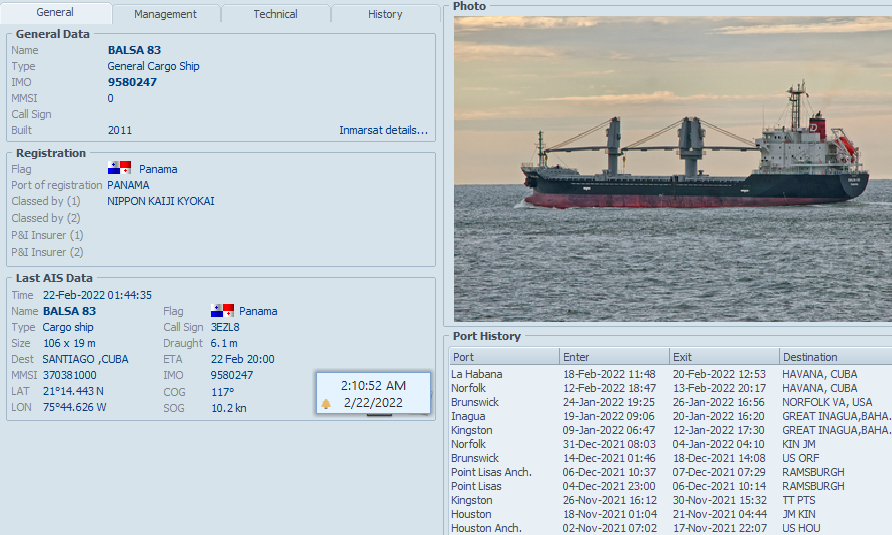Viewport: 892px width, 535px height.
Task: Click the 2:10:52 AM clock popup
Action: (x=373, y=393)
